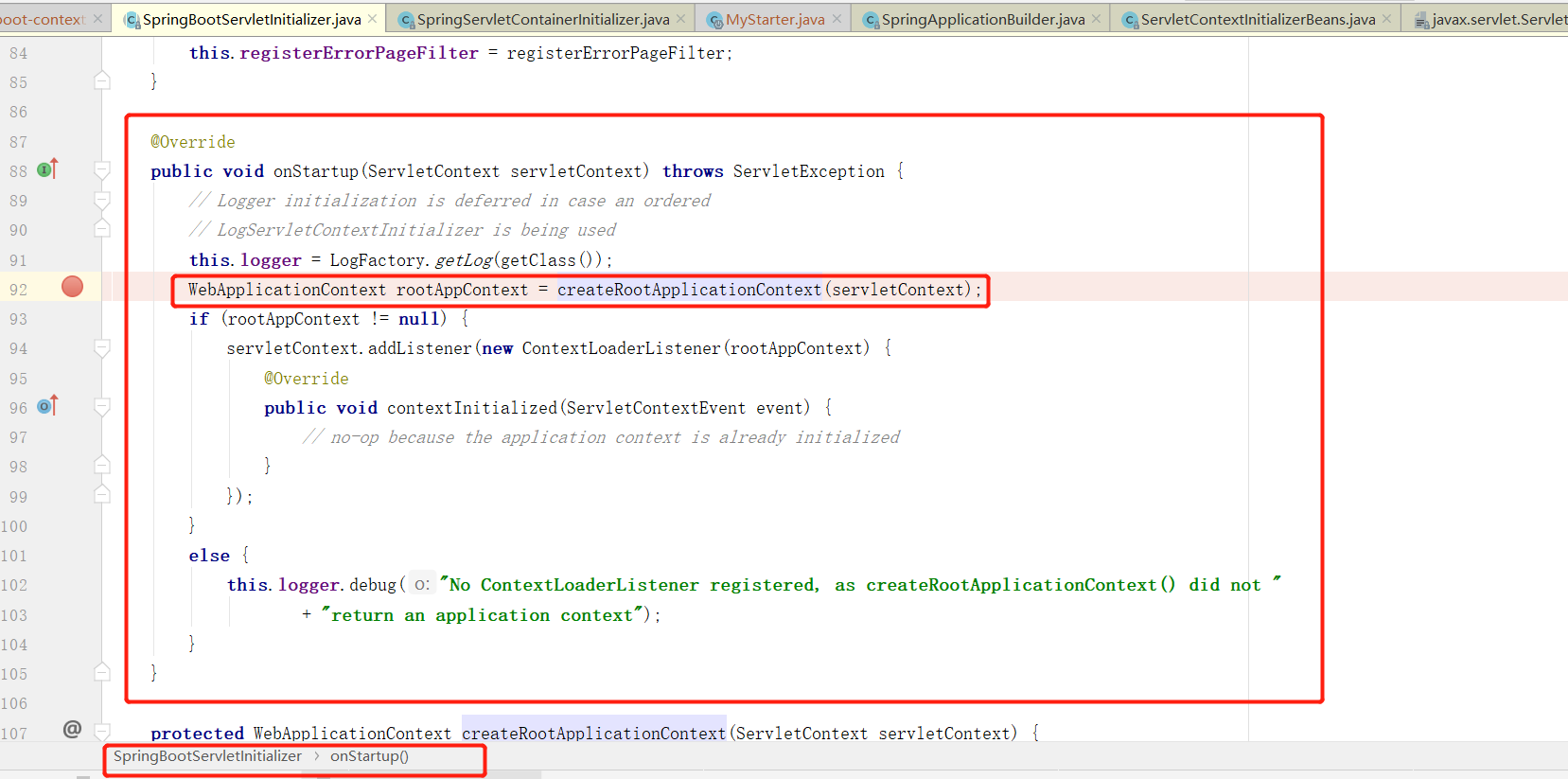This screenshot has height=779, width=1568.
Task: Click the highlighted createRootApplicationContext declaration on line 107
Action: click(593, 734)
